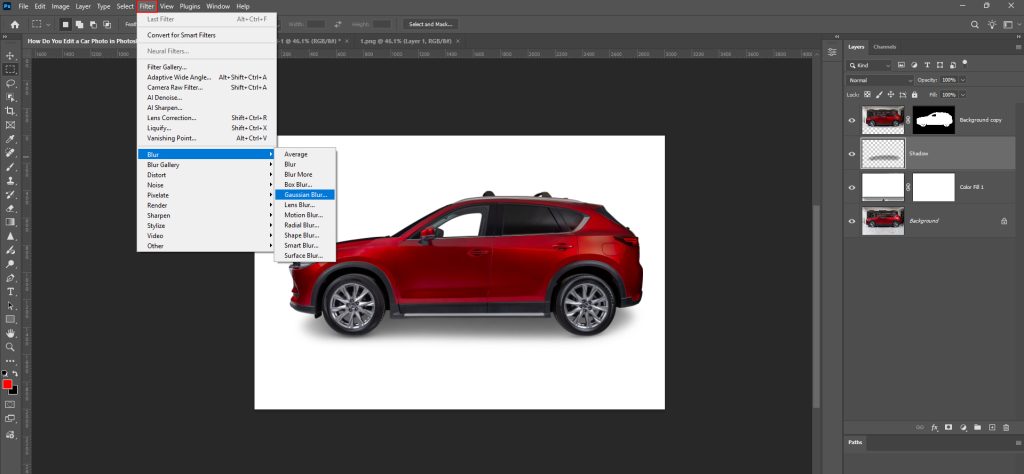Choose Gaussian Blur from the Blur submenu
Image resolution: width=1024 pixels, height=474 pixels.
pos(305,195)
